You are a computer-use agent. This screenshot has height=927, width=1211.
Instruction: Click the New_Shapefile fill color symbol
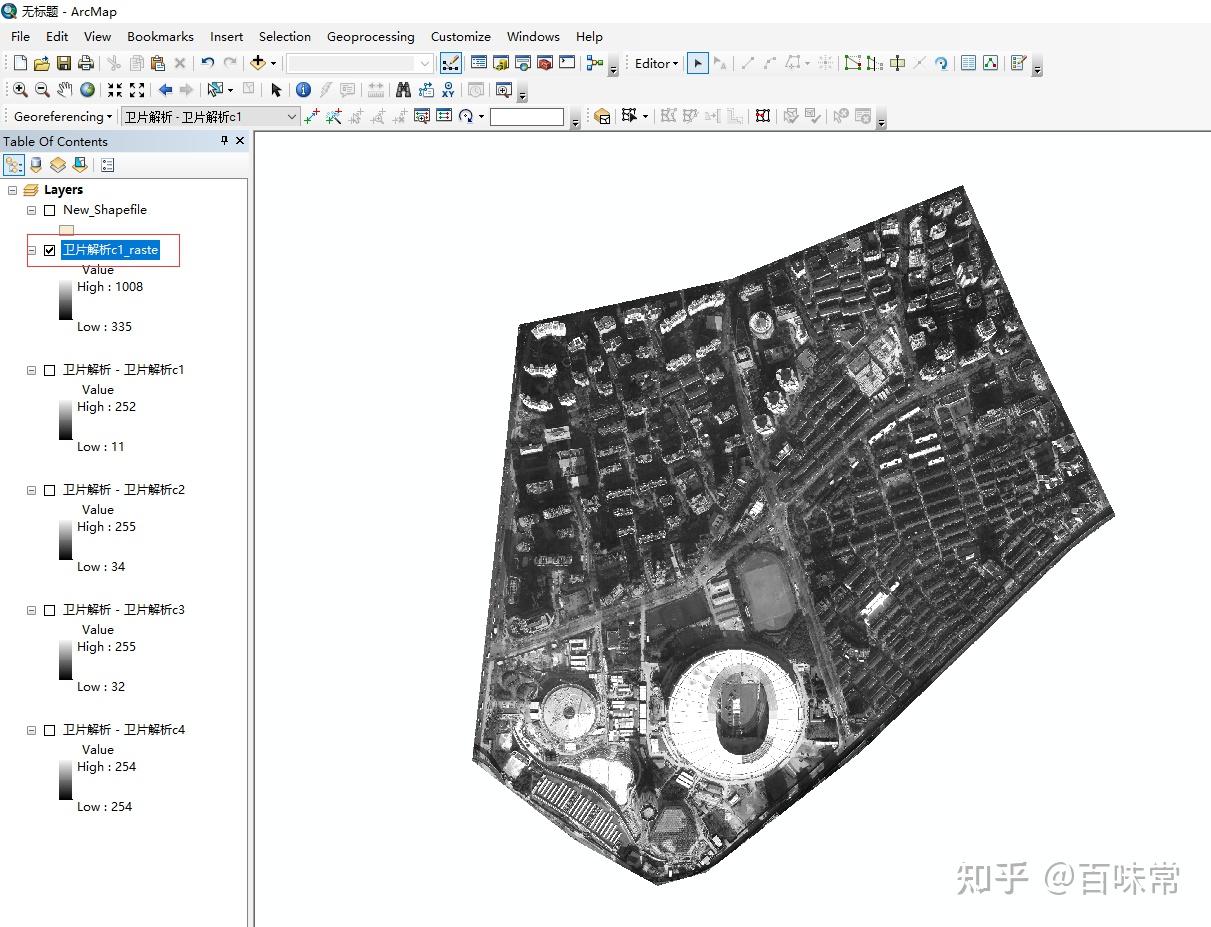pos(67,230)
